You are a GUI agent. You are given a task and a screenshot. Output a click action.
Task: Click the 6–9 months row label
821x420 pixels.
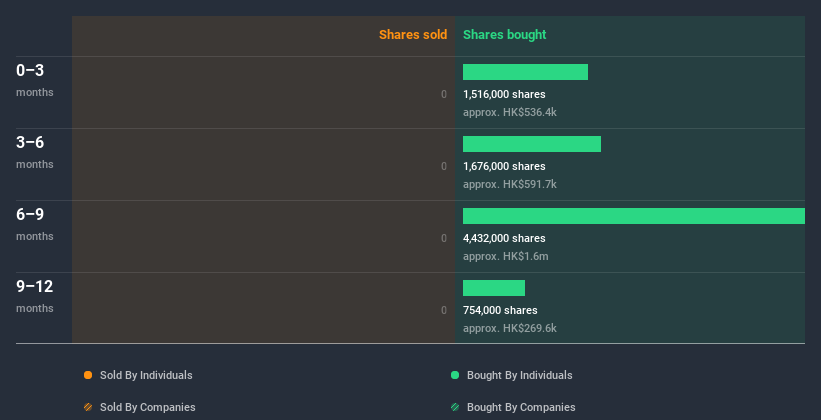[35, 224]
